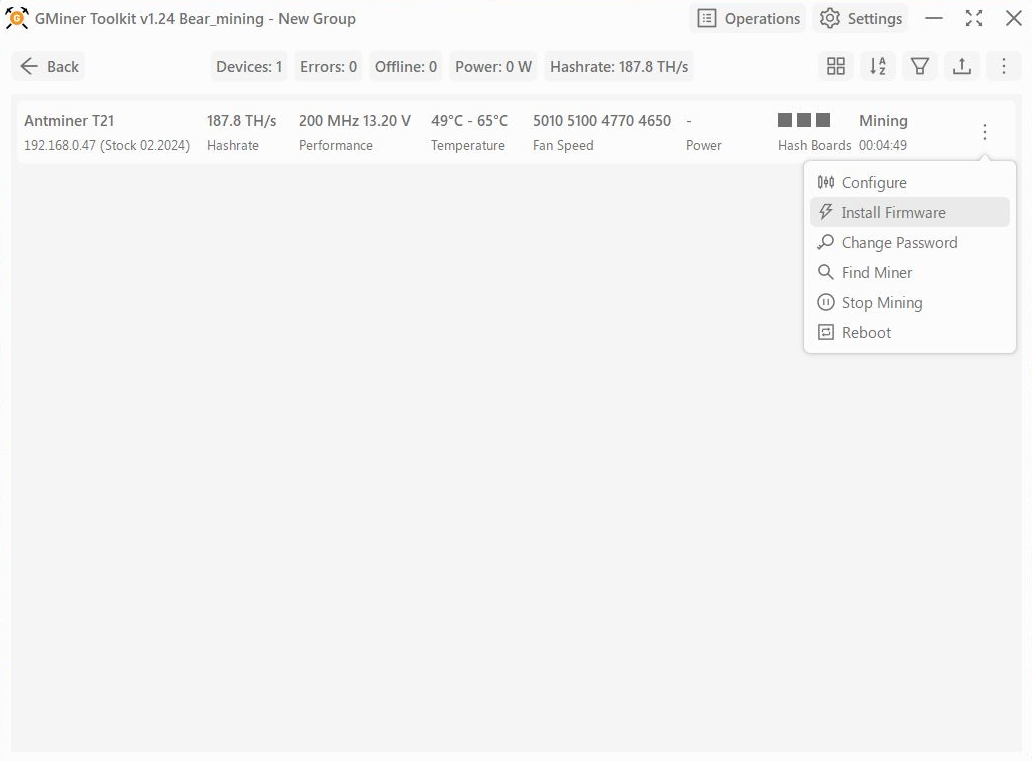Open the funnel filter icon
This screenshot has width=1032, height=761.
pyautogui.click(x=919, y=66)
